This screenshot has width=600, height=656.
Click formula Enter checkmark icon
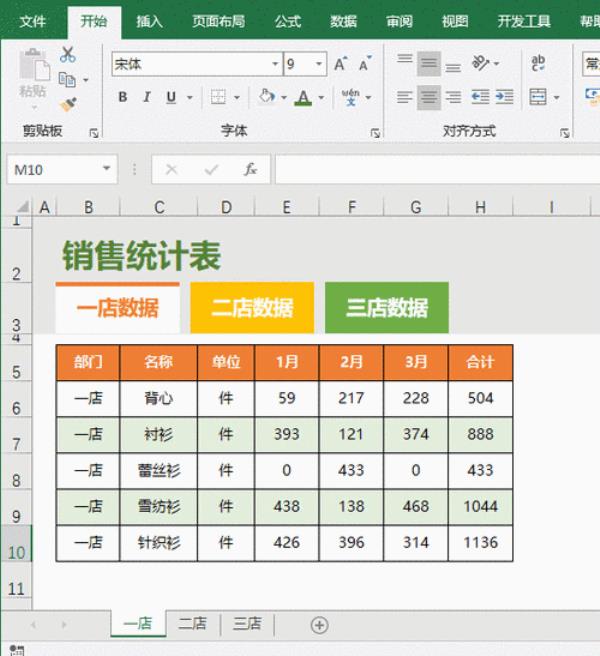click(211, 169)
